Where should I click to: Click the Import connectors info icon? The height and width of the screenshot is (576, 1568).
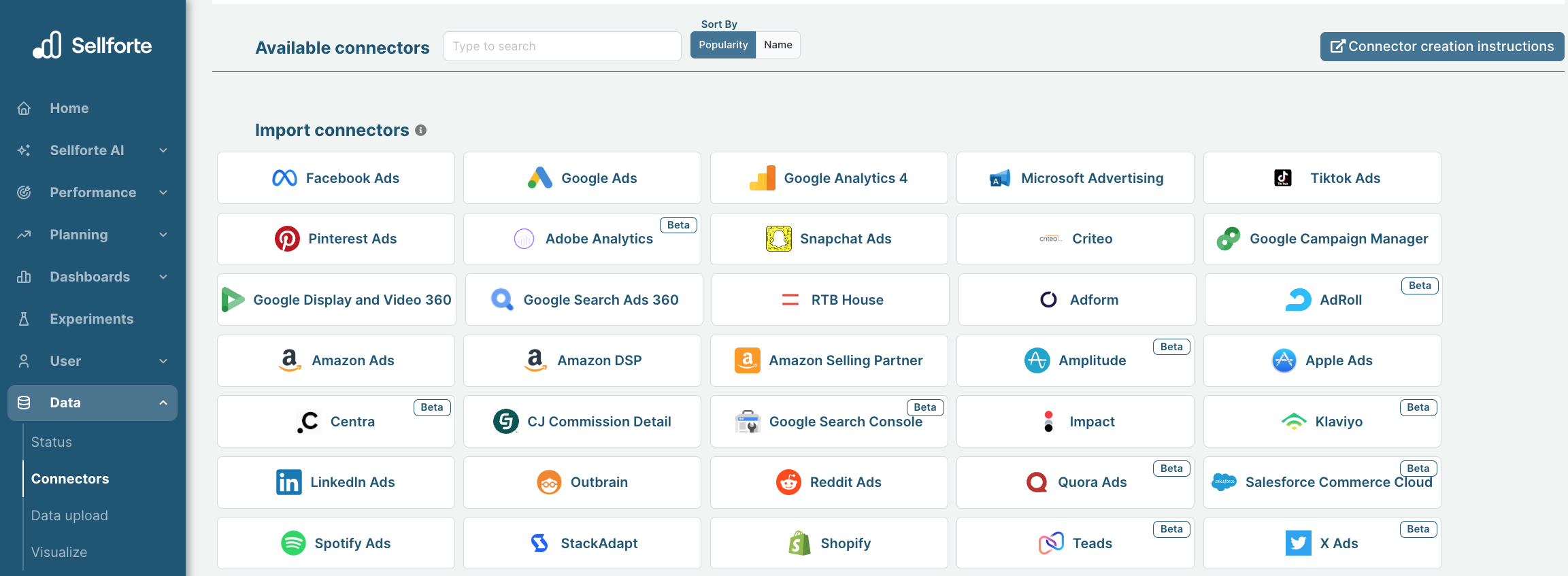coord(421,130)
